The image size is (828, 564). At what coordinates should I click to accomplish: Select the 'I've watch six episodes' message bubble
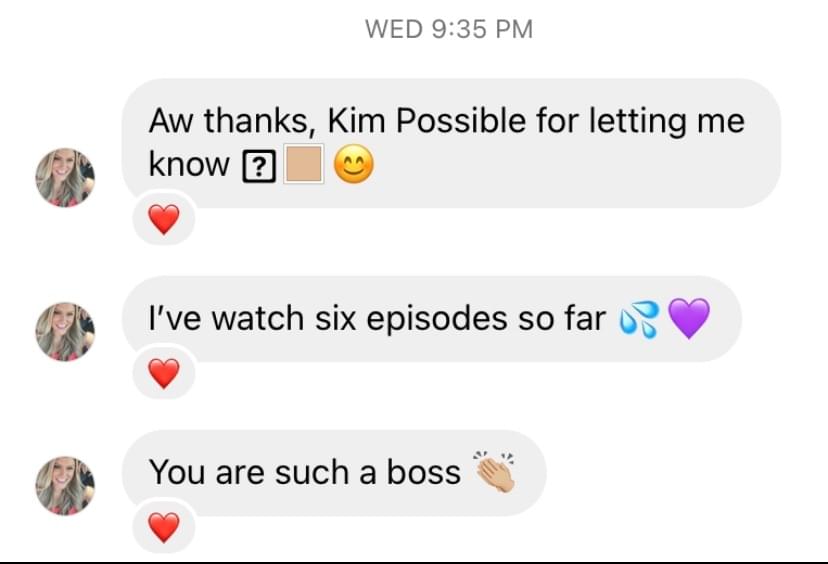431,318
